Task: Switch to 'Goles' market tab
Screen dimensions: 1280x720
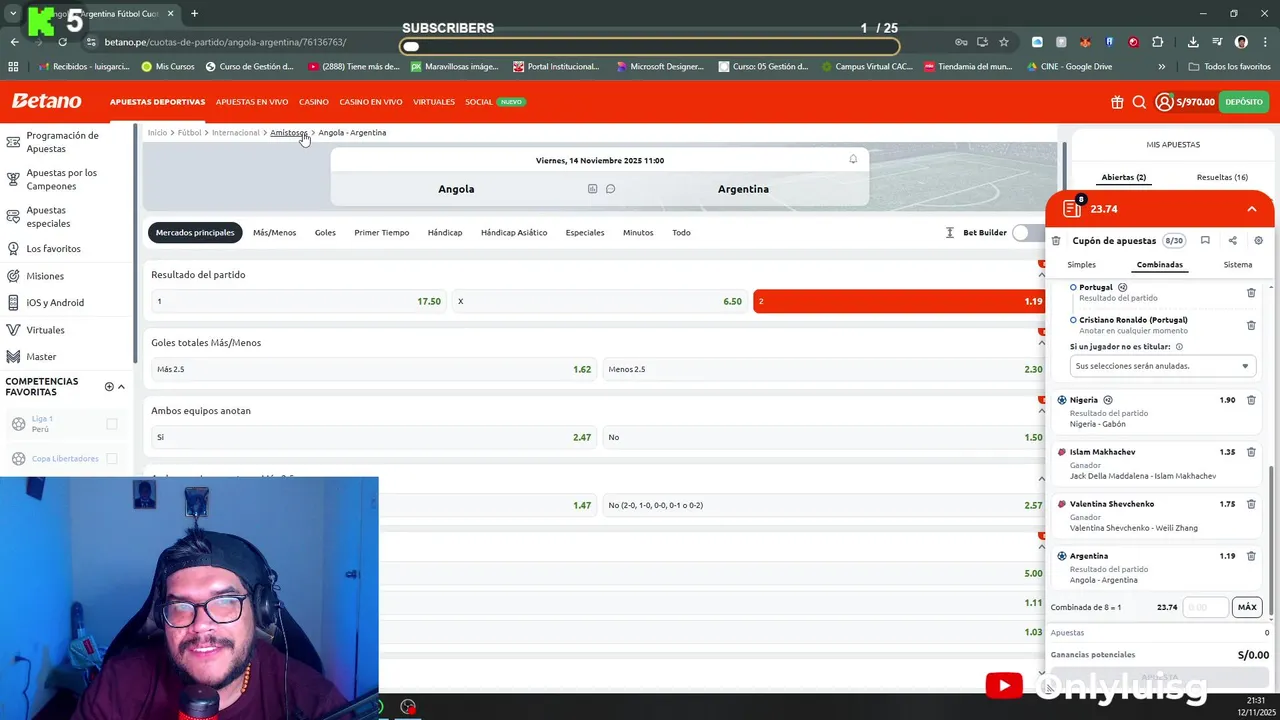Action: coord(325,233)
